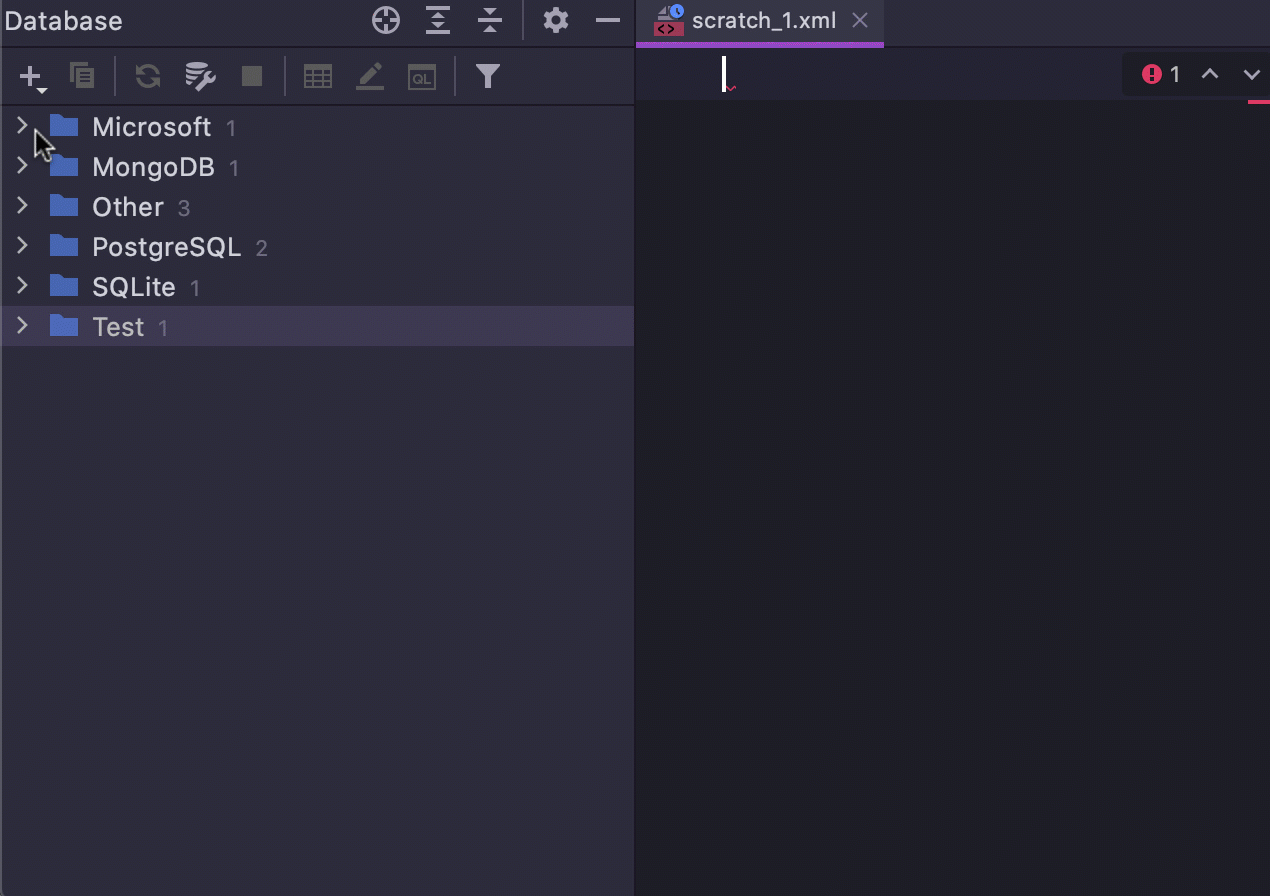The height and width of the screenshot is (896, 1270).
Task: Expand the PostgreSQL folder chevron
Action: click(22, 246)
